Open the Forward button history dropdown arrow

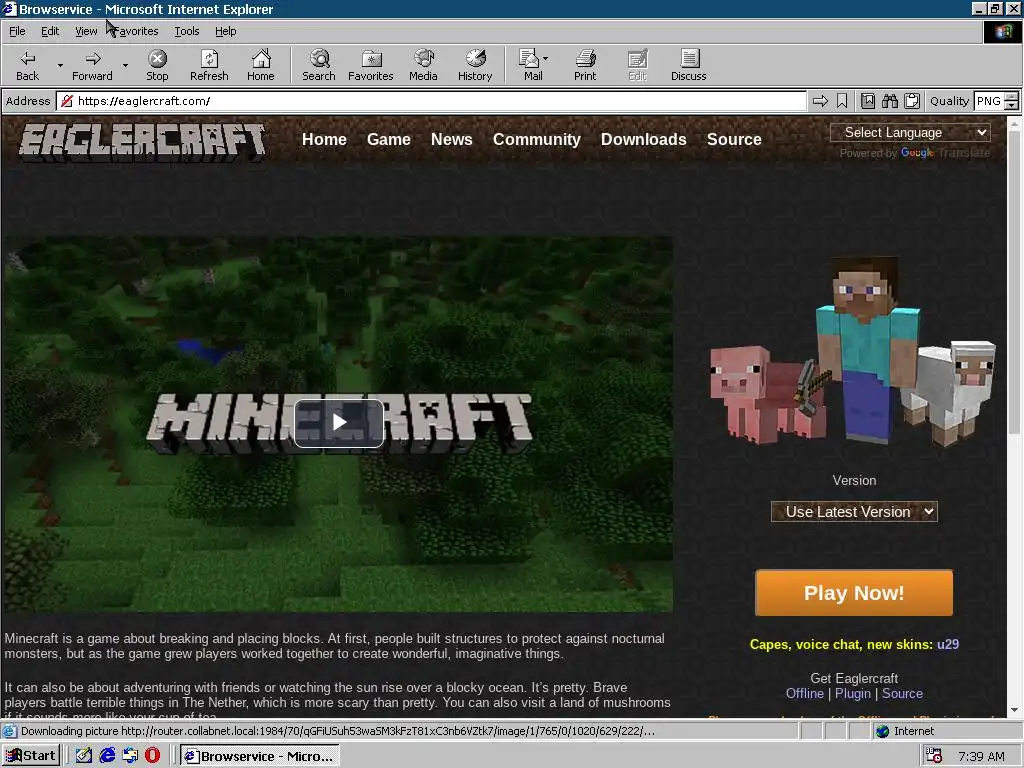pyautogui.click(x=125, y=65)
